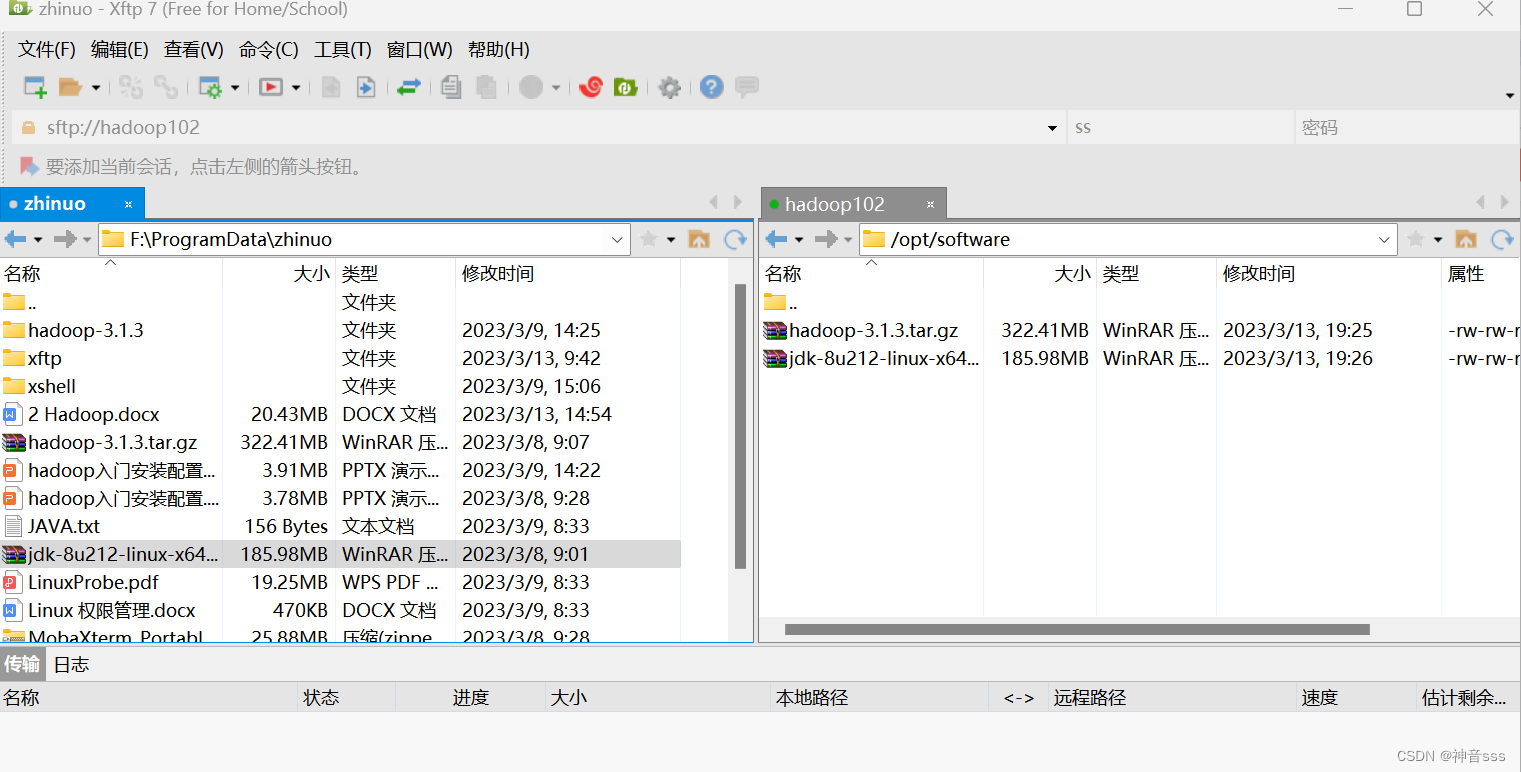The height and width of the screenshot is (772, 1521).
Task: Click the Paste toolbar icon
Action: 486,87
